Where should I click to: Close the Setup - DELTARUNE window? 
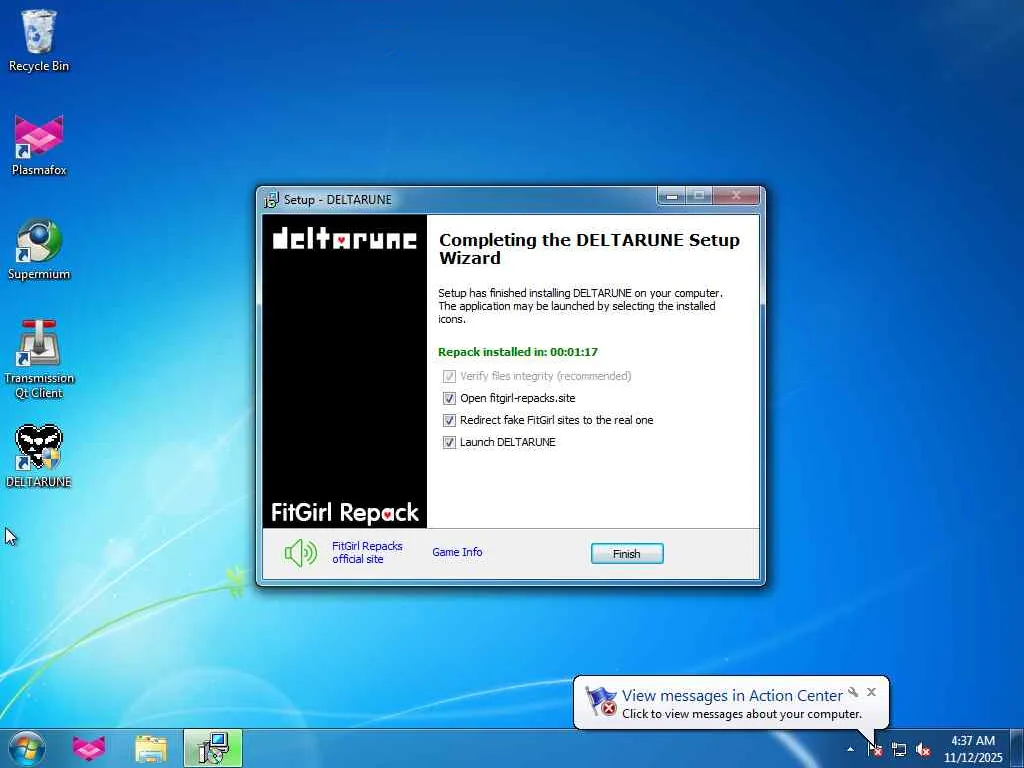click(x=736, y=195)
